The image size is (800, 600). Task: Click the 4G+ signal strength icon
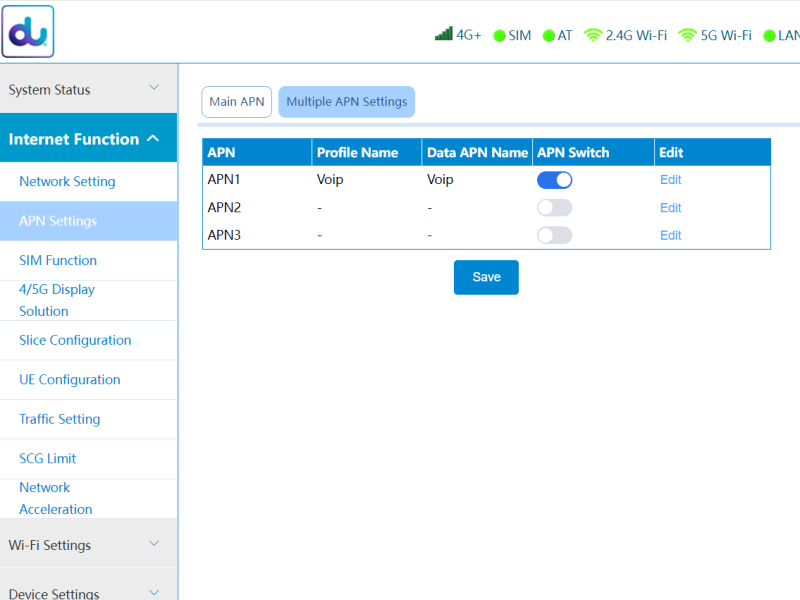(x=443, y=35)
